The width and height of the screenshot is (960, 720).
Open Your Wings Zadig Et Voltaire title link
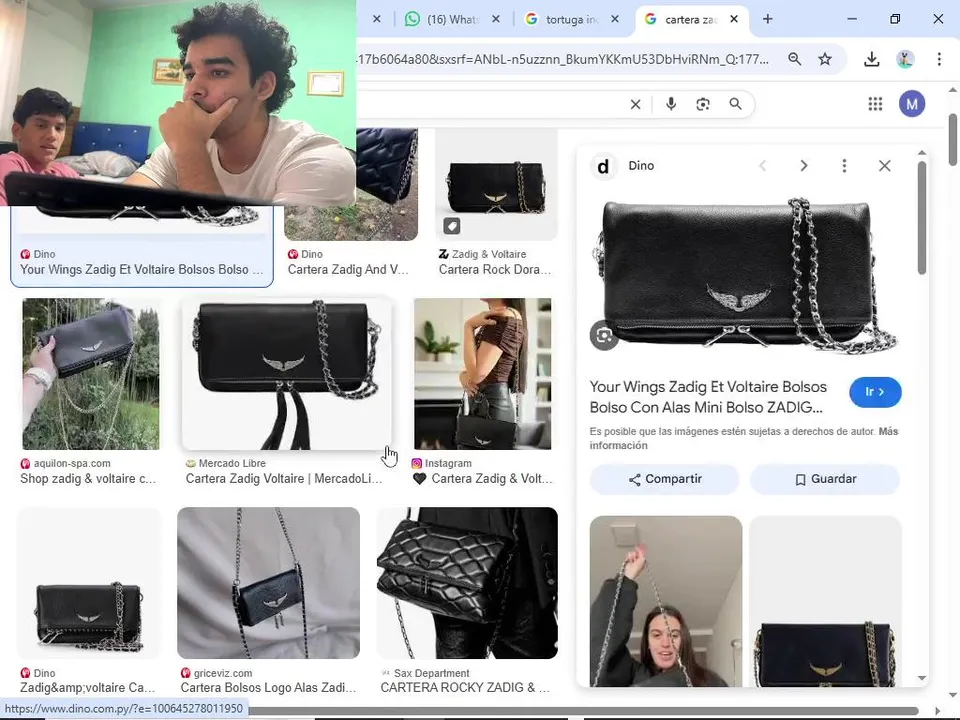(x=708, y=397)
